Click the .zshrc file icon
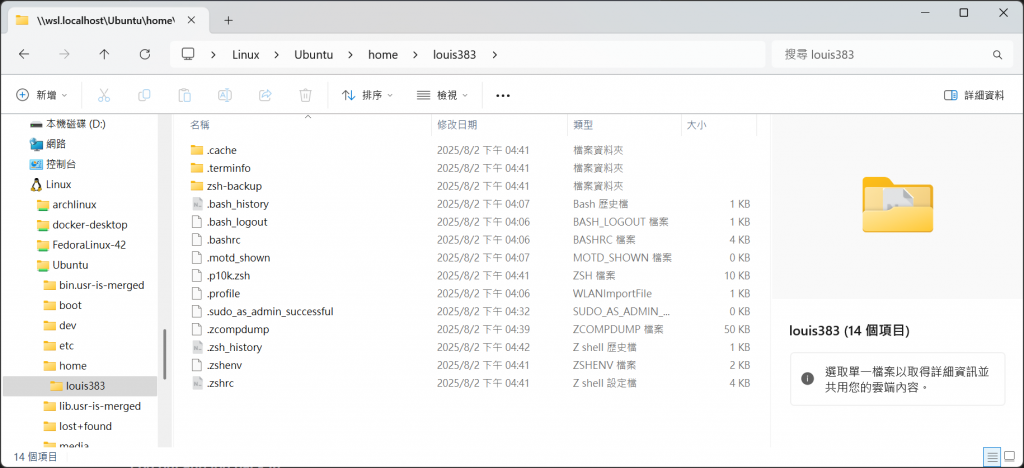This screenshot has width=1024, height=468. click(198, 383)
